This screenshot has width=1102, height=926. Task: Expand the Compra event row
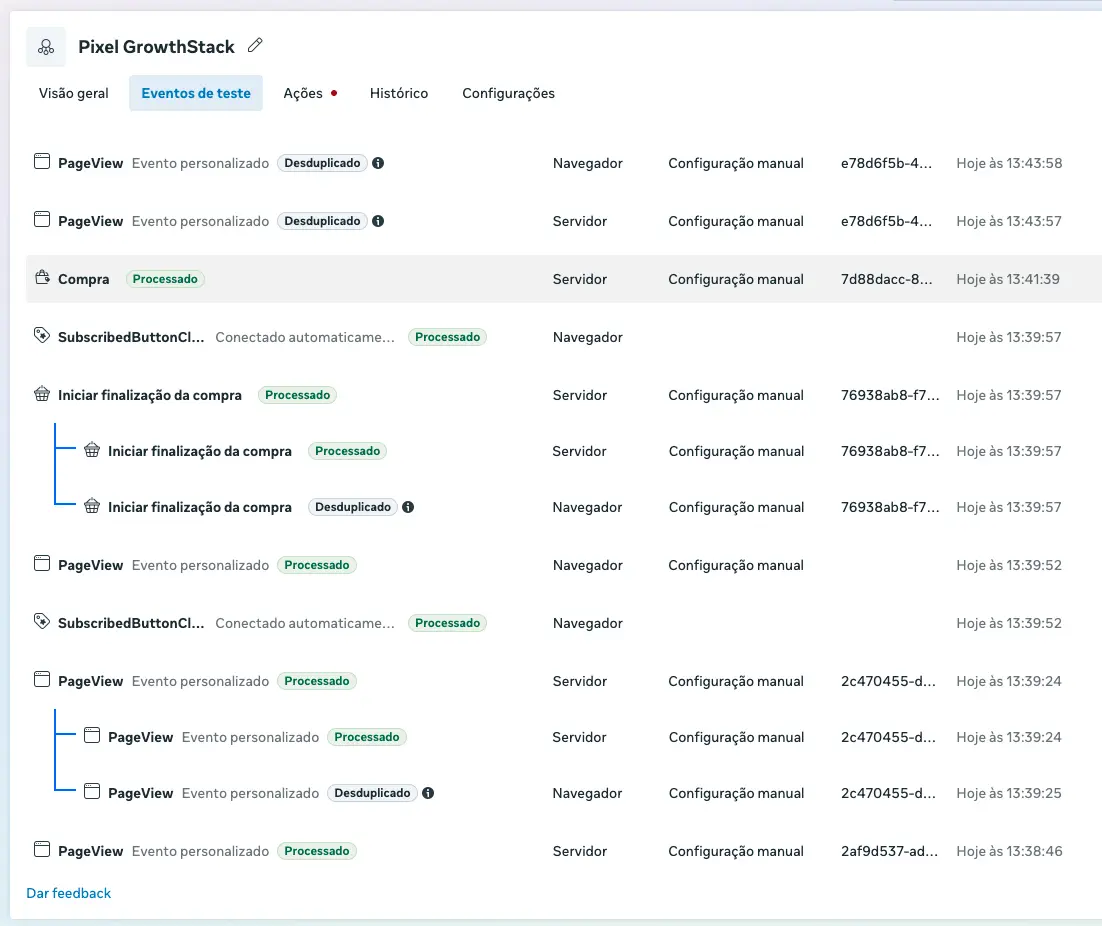click(564, 279)
